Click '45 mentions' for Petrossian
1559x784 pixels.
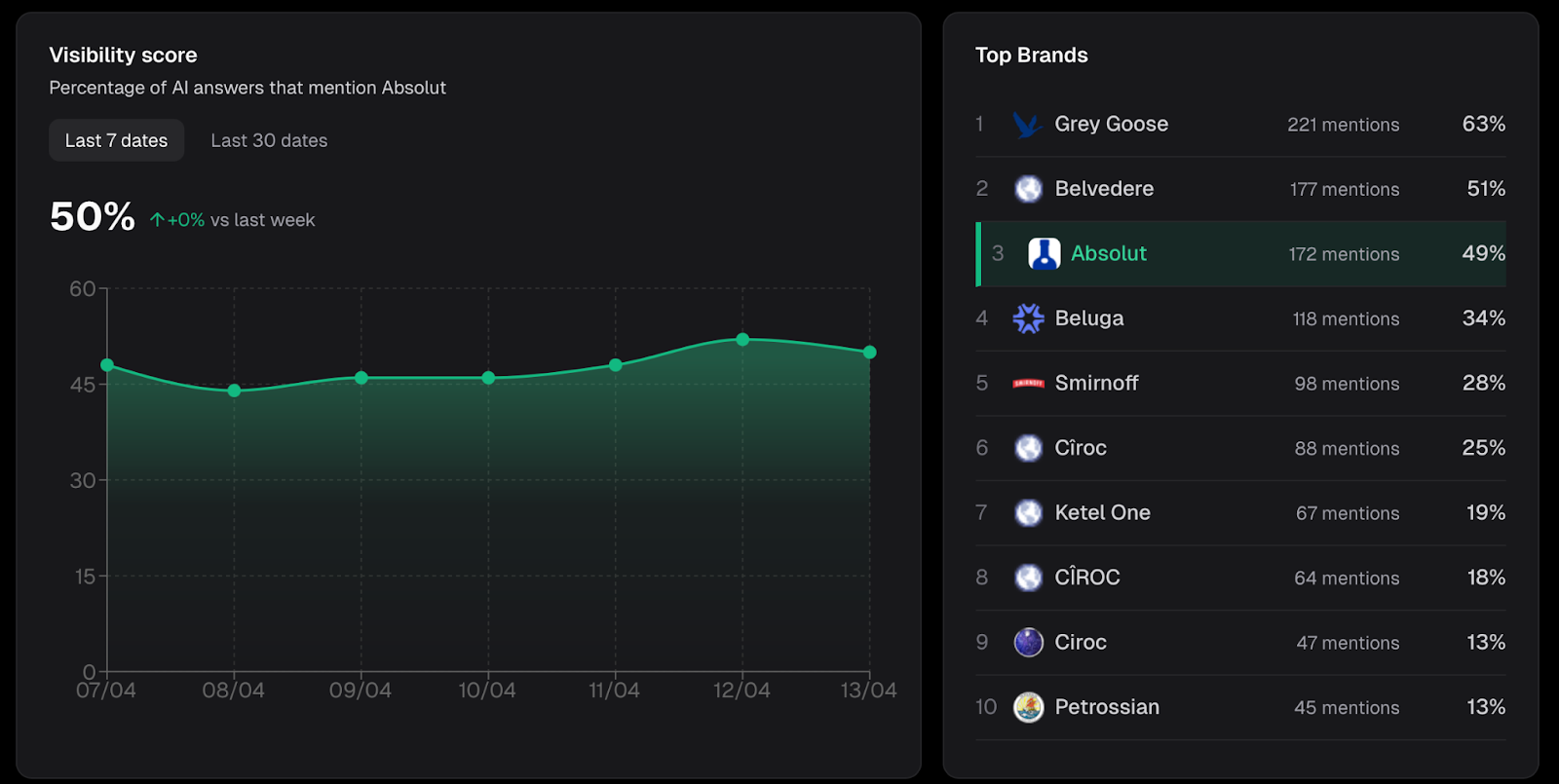click(x=1347, y=707)
